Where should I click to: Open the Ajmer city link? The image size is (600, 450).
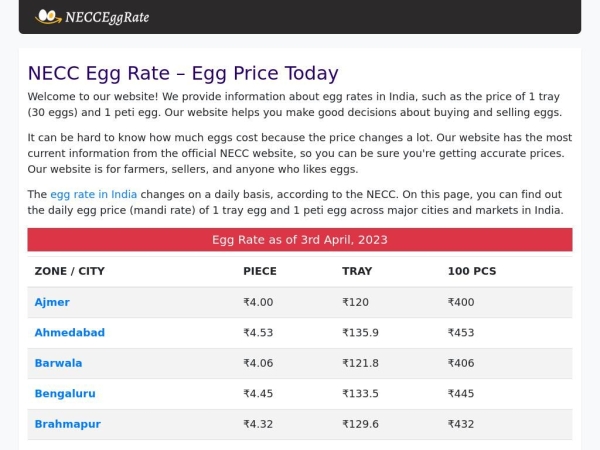(x=52, y=302)
